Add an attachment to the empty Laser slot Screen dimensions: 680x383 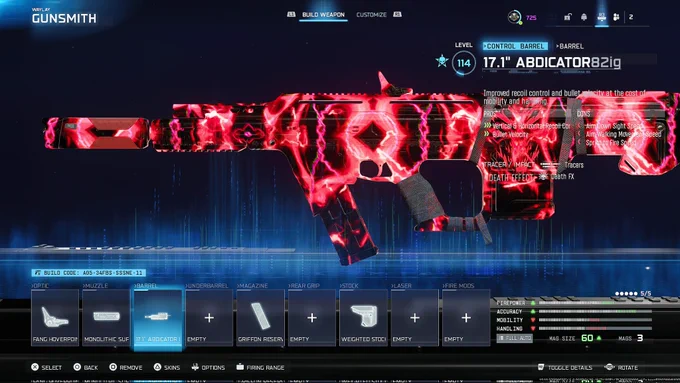[415, 318]
